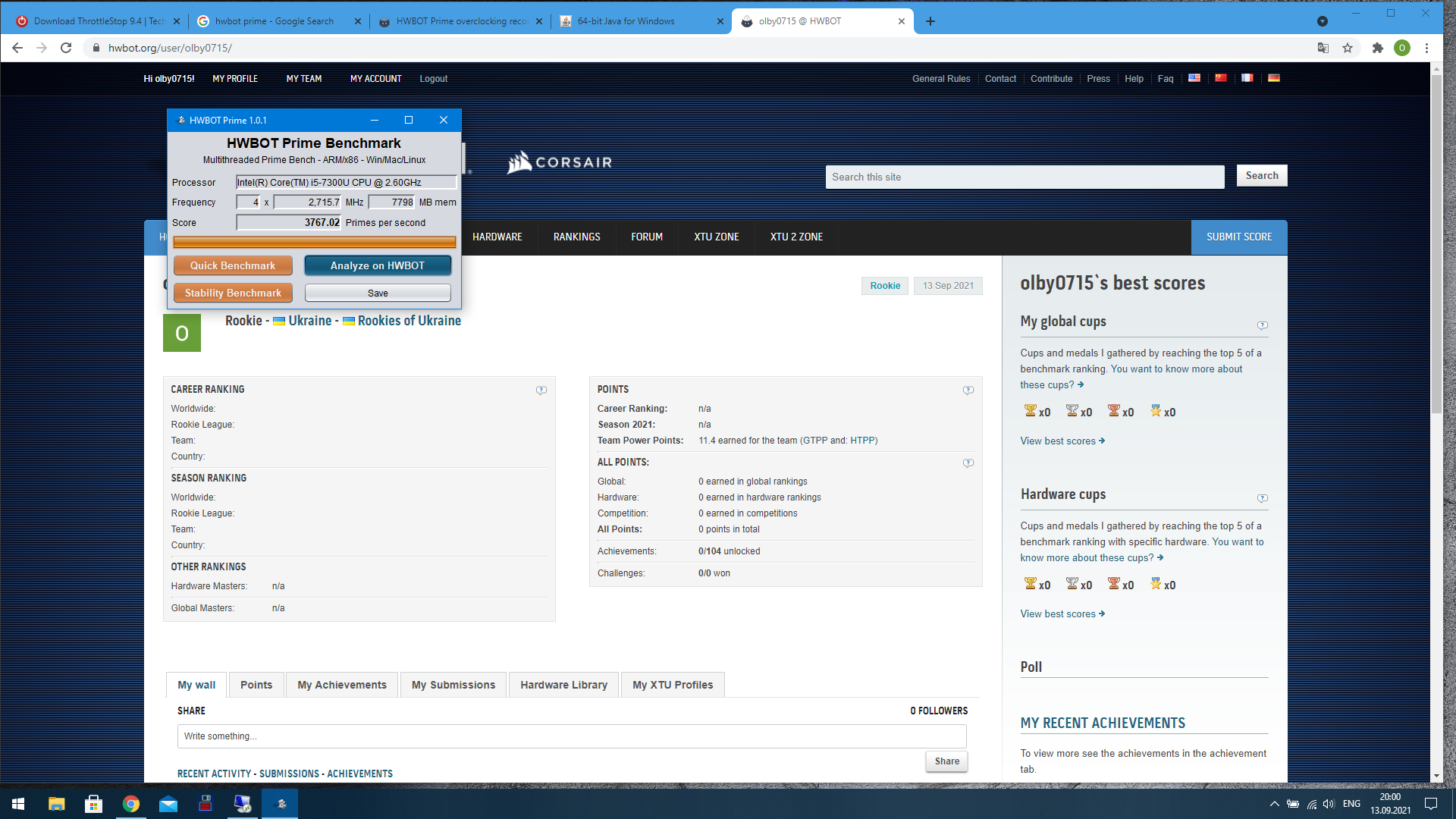This screenshot has height=819, width=1456.
Task: Click Save in the HWBOT Prime window
Action: (378, 293)
